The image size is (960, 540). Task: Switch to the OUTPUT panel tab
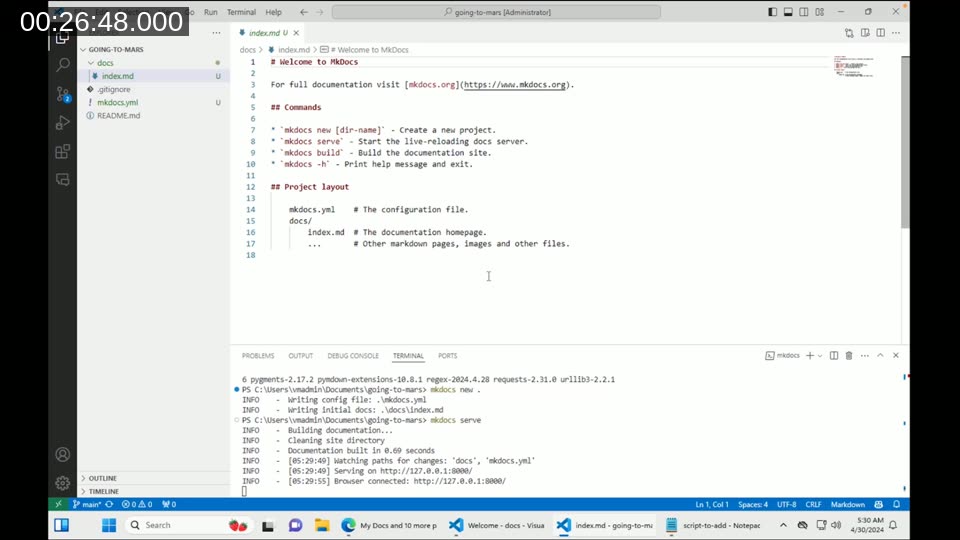(301, 356)
